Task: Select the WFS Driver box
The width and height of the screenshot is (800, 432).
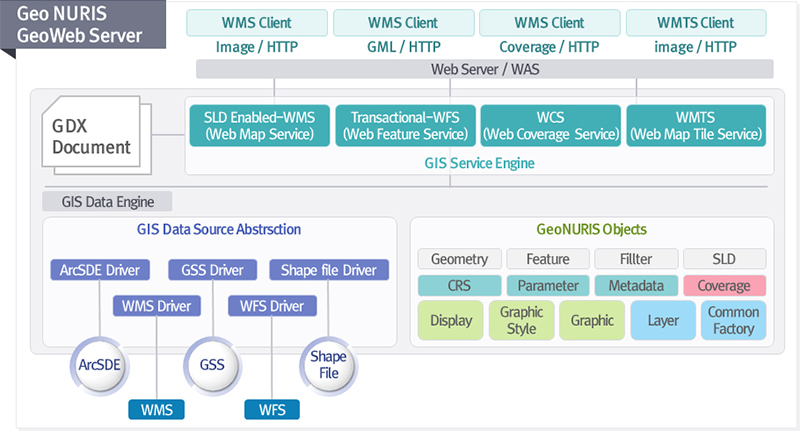Action: [272, 306]
